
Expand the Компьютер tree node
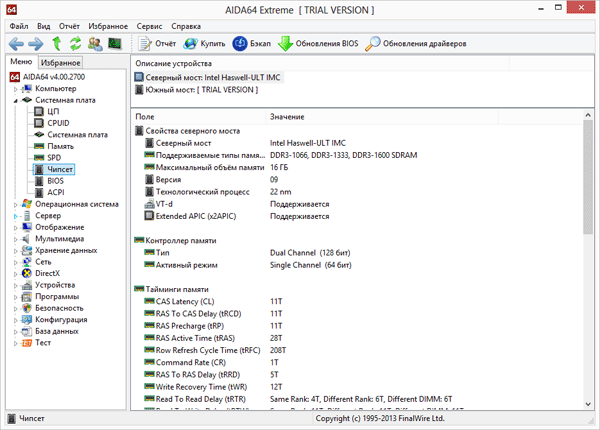coord(16,89)
